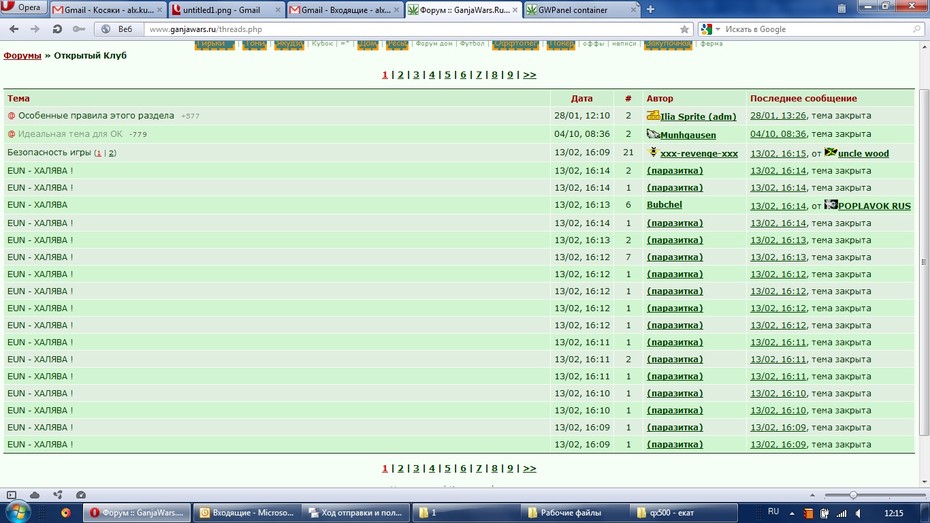Open the network signal tray icon
The height and width of the screenshot is (523, 930).
pos(842,514)
